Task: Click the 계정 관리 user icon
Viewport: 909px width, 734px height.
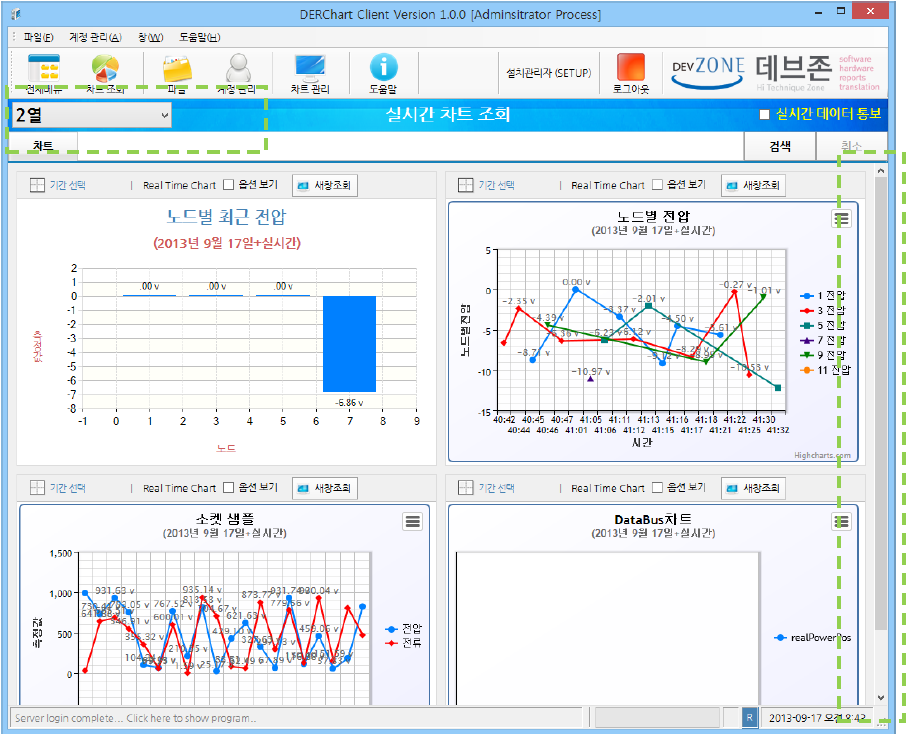Action: [238, 68]
